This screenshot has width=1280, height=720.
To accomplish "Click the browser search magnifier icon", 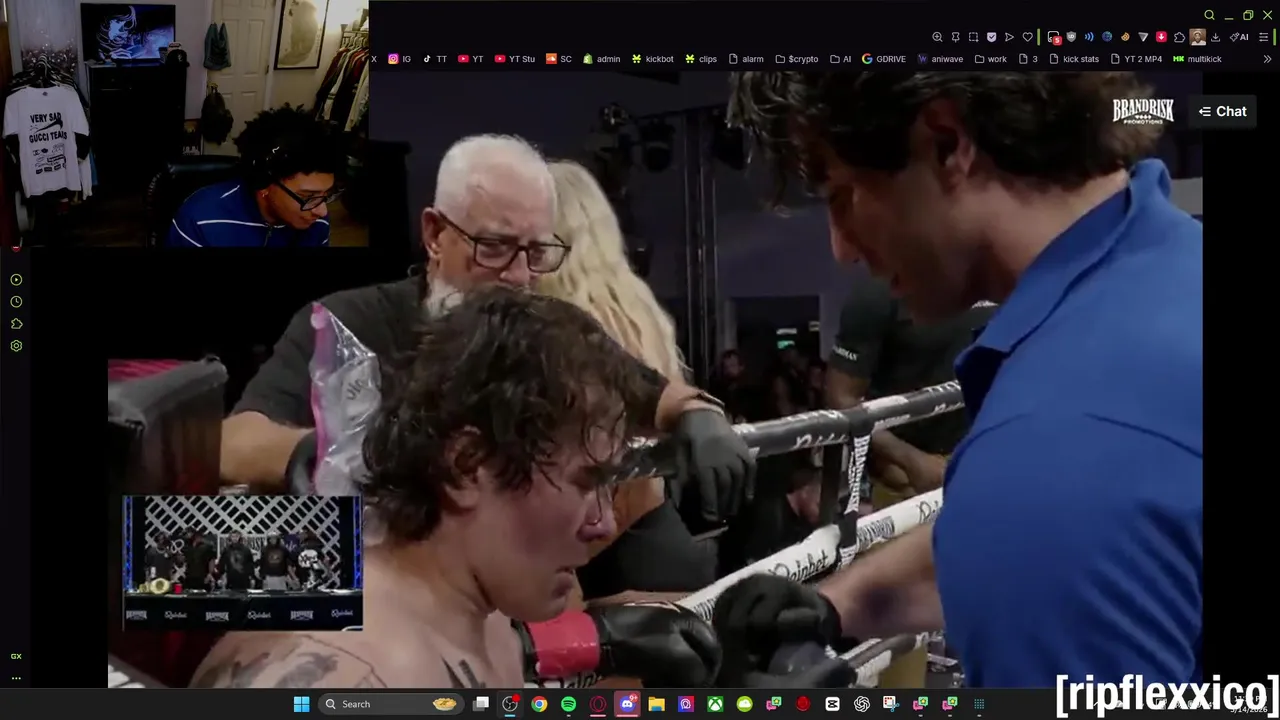I will pos(1209,15).
